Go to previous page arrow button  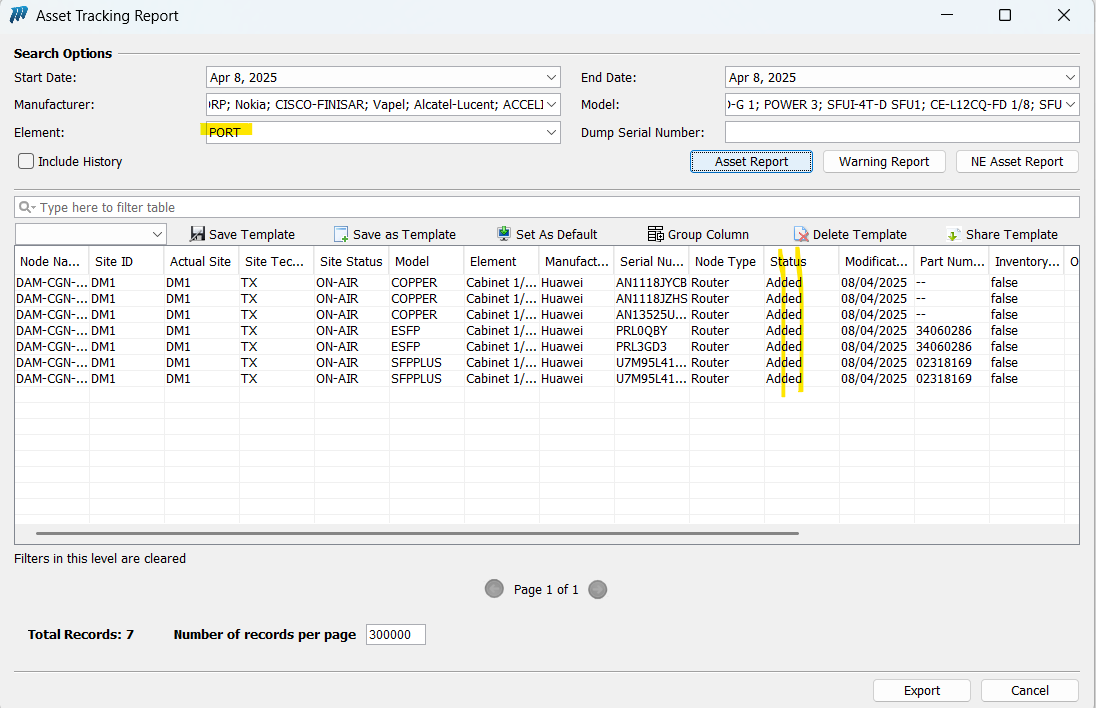[494, 589]
